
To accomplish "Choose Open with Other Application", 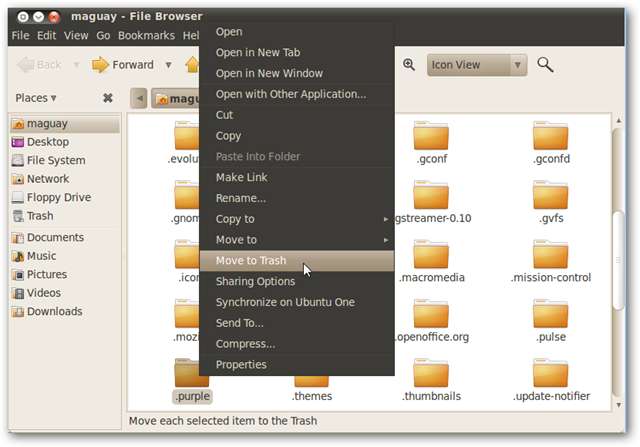I will pyautogui.click(x=297, y=94).
